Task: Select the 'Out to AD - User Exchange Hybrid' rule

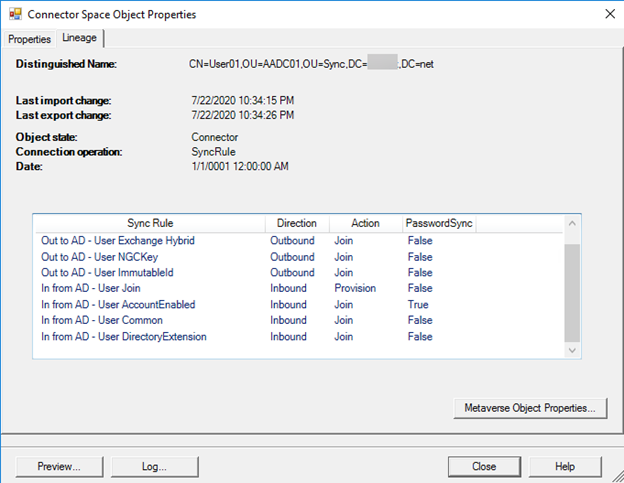Action: point(118,241)
